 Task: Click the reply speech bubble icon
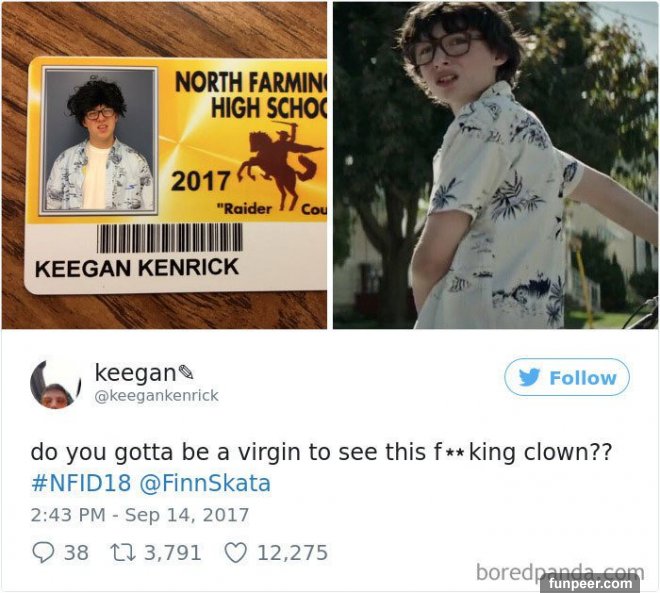coord(43,553)
